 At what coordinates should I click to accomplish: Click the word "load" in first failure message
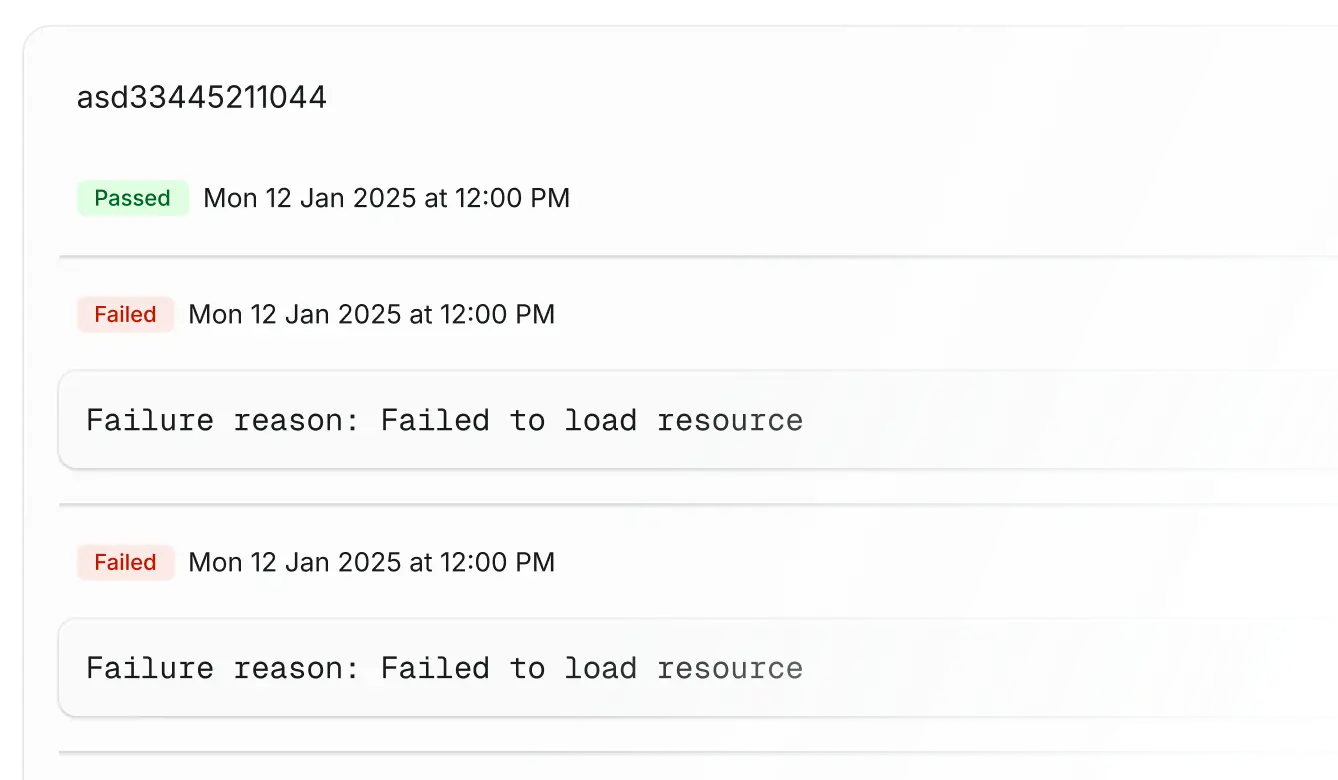600,420
